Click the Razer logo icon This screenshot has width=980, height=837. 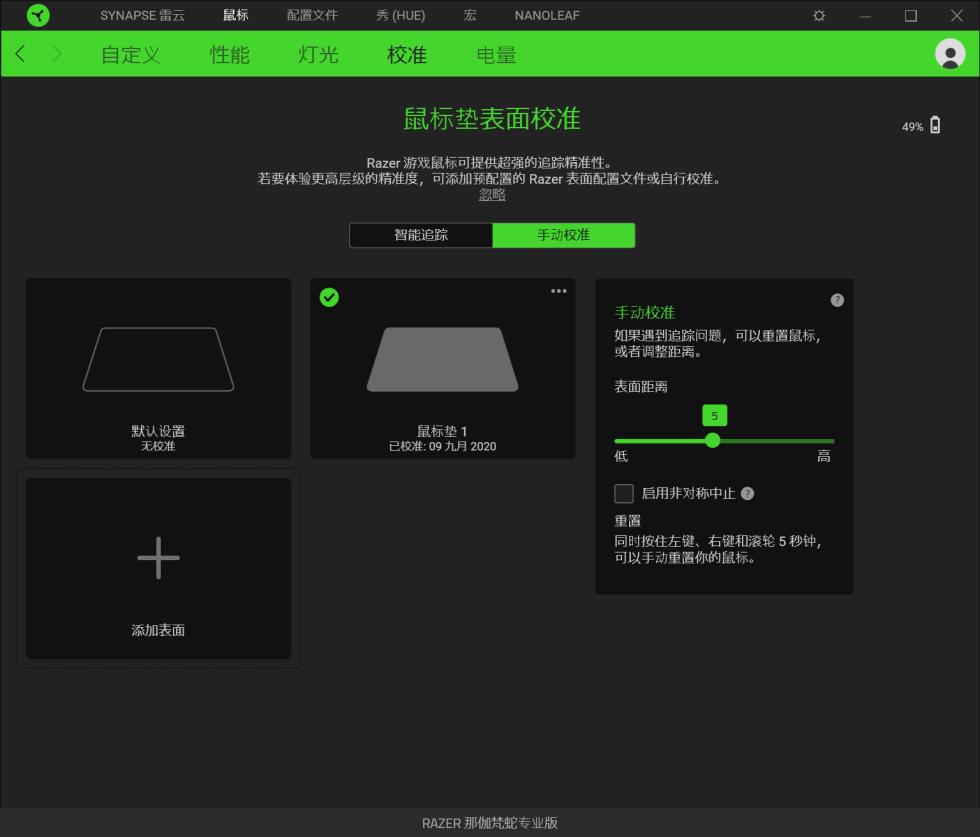38,15
